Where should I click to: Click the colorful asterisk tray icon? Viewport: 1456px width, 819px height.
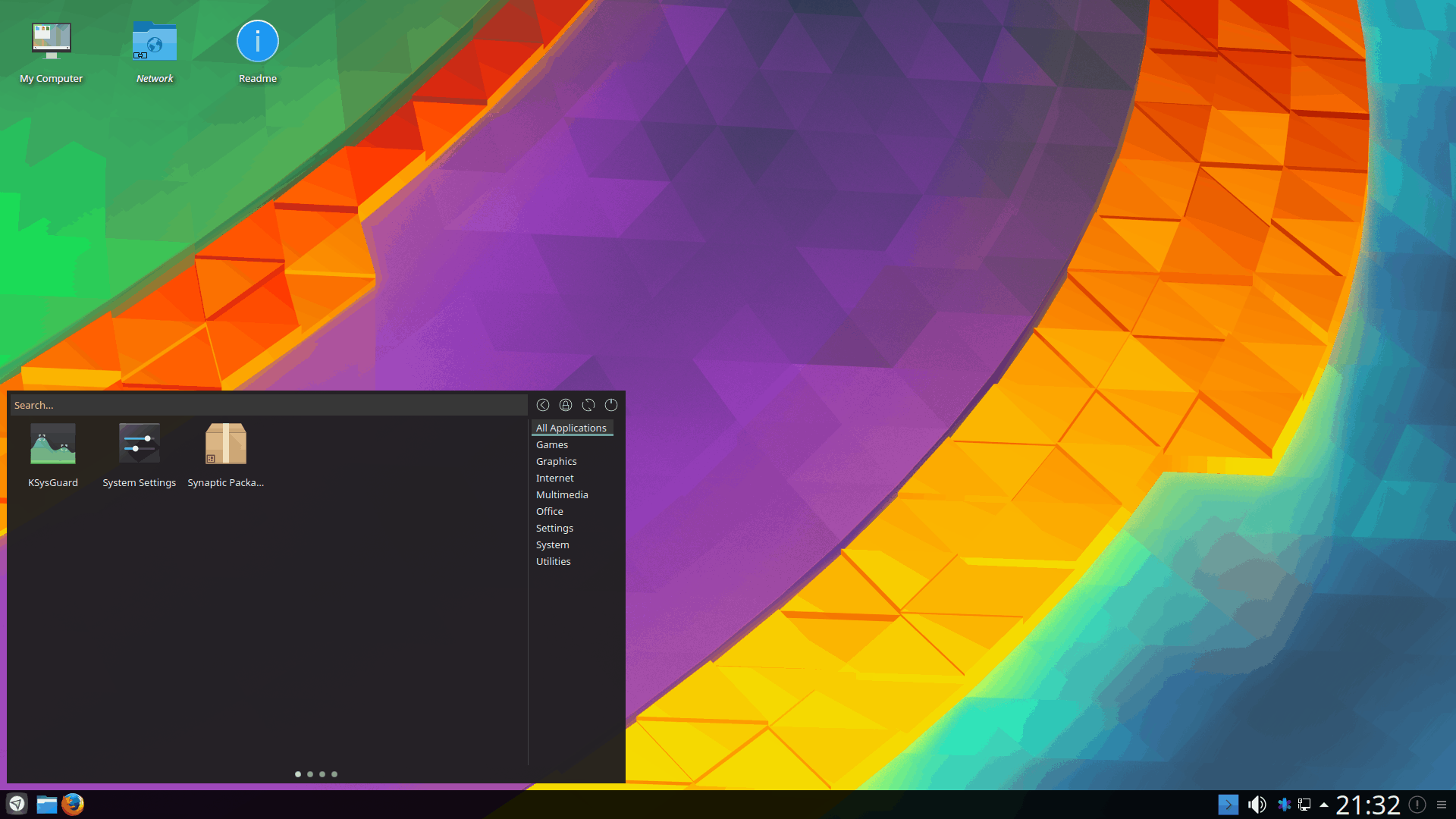coord(1284,805)
